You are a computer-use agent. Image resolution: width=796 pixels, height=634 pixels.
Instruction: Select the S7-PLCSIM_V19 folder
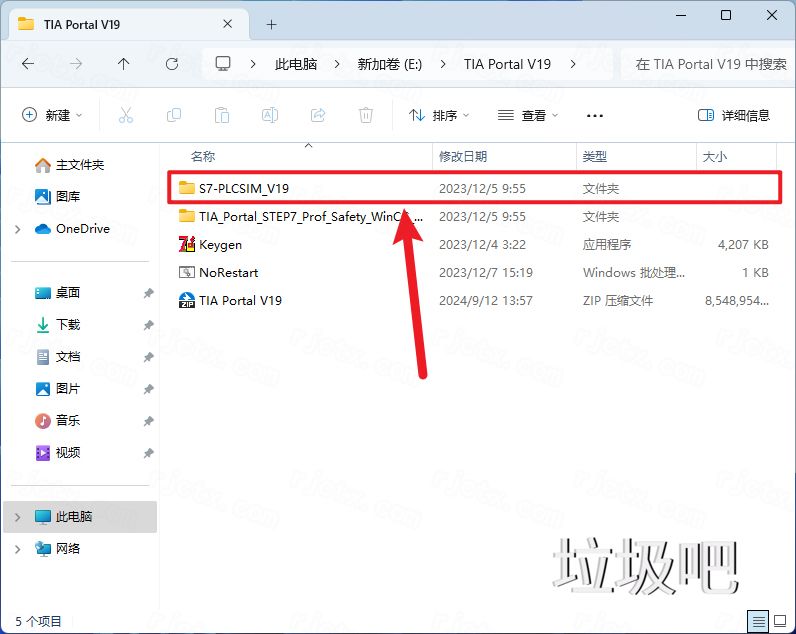click(475, 188)
